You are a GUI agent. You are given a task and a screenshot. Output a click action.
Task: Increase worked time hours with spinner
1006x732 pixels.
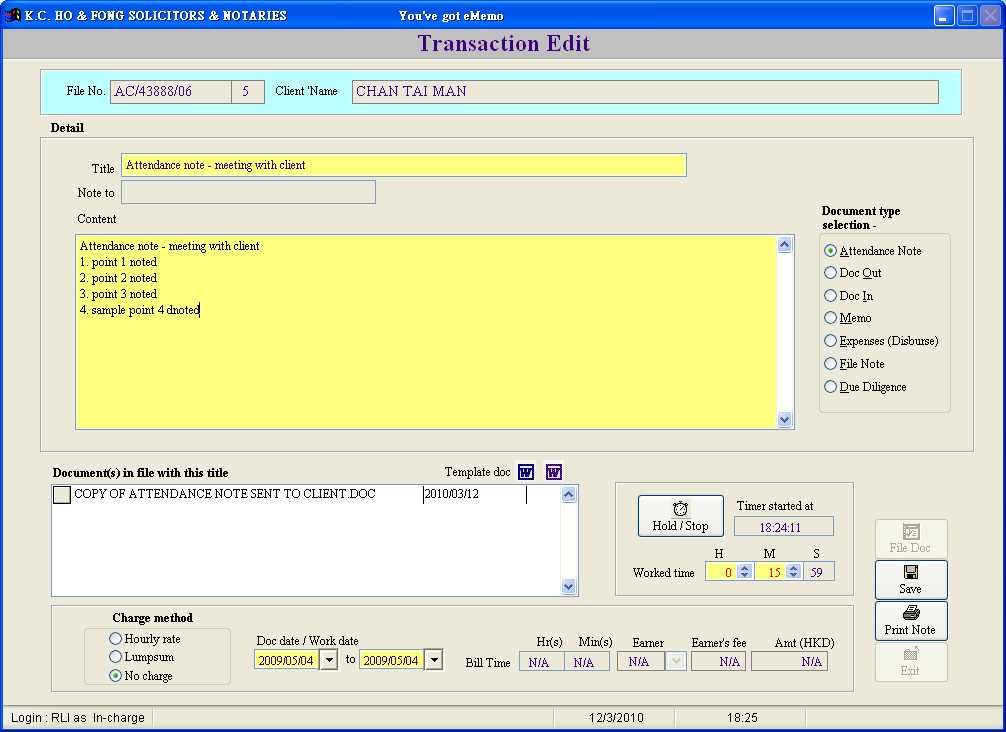(x=744, y=568)
